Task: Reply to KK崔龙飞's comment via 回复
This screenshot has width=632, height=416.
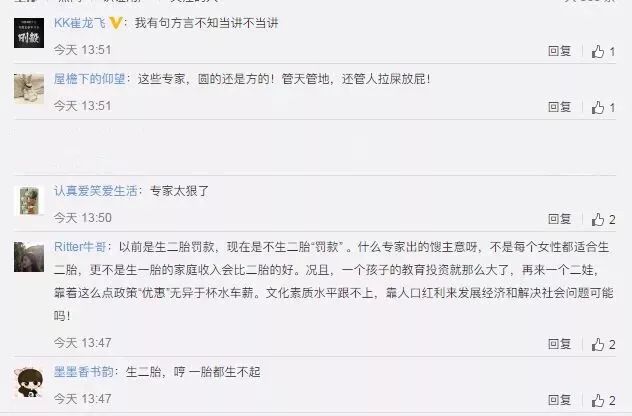Action: pos(559,51)
